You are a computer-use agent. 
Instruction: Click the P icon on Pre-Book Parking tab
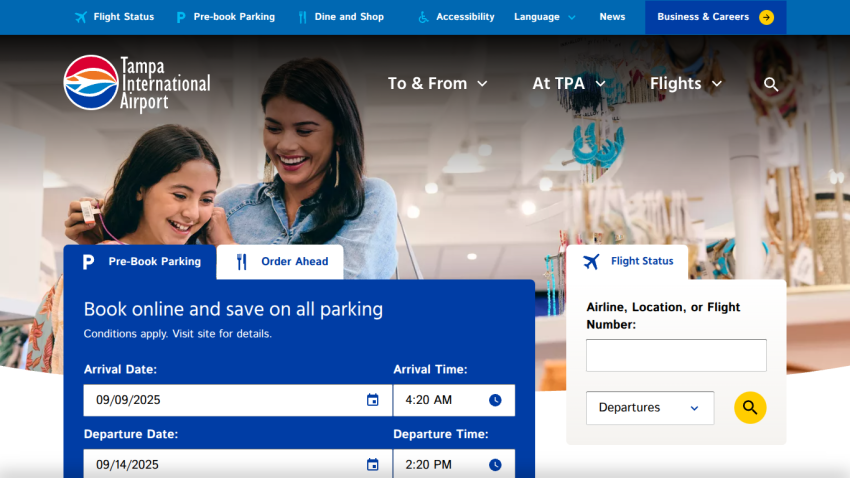click(x=88, y=262)
